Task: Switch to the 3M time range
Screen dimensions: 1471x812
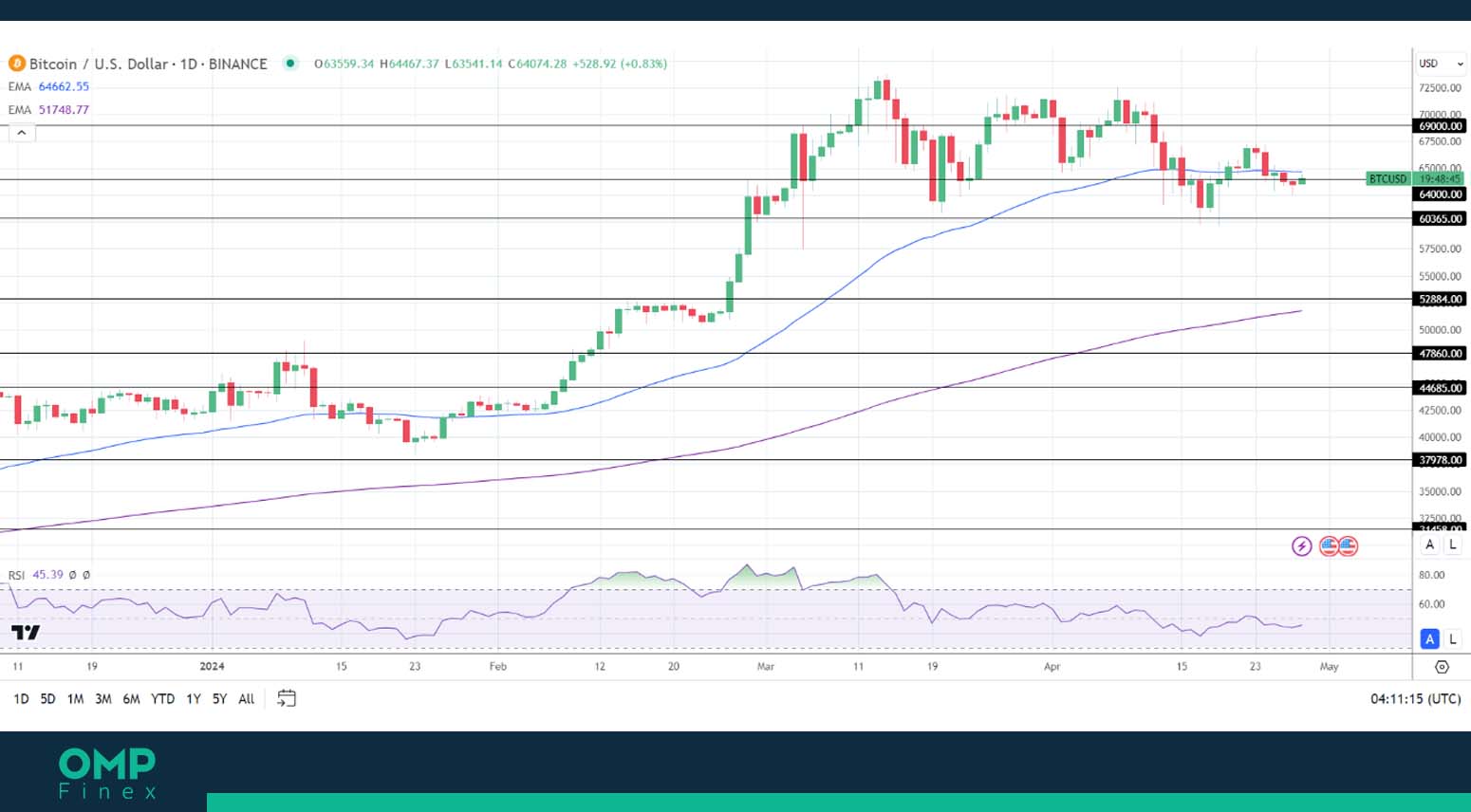Action: point(103,699)
